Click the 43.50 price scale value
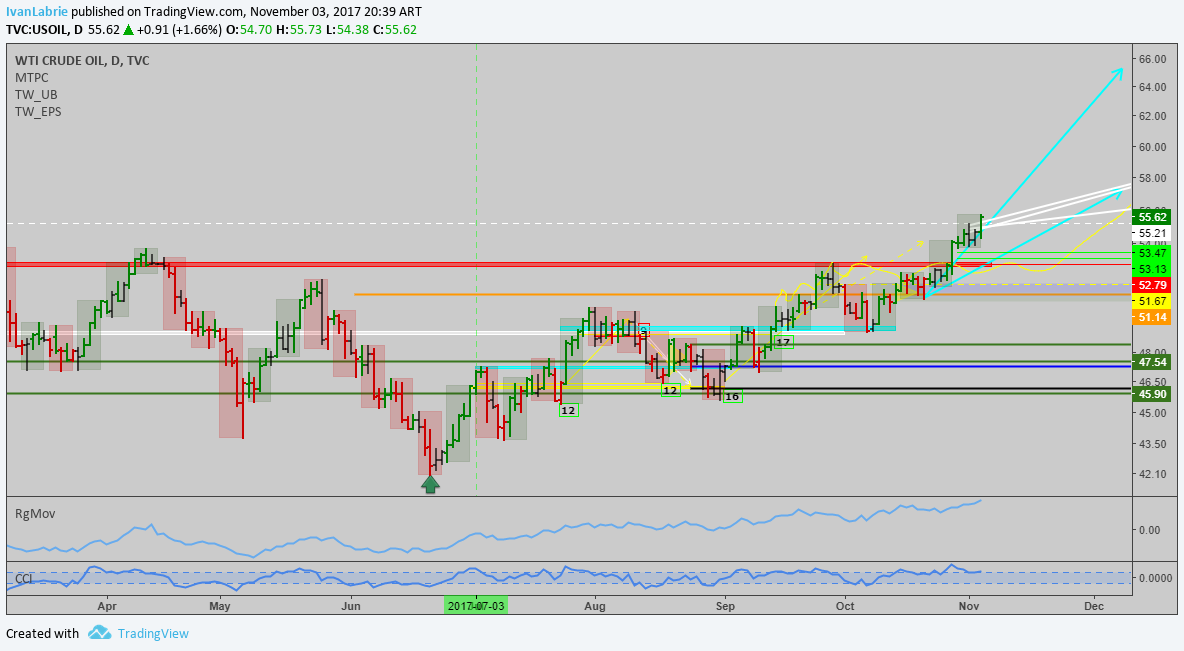 coord(1153,443)
